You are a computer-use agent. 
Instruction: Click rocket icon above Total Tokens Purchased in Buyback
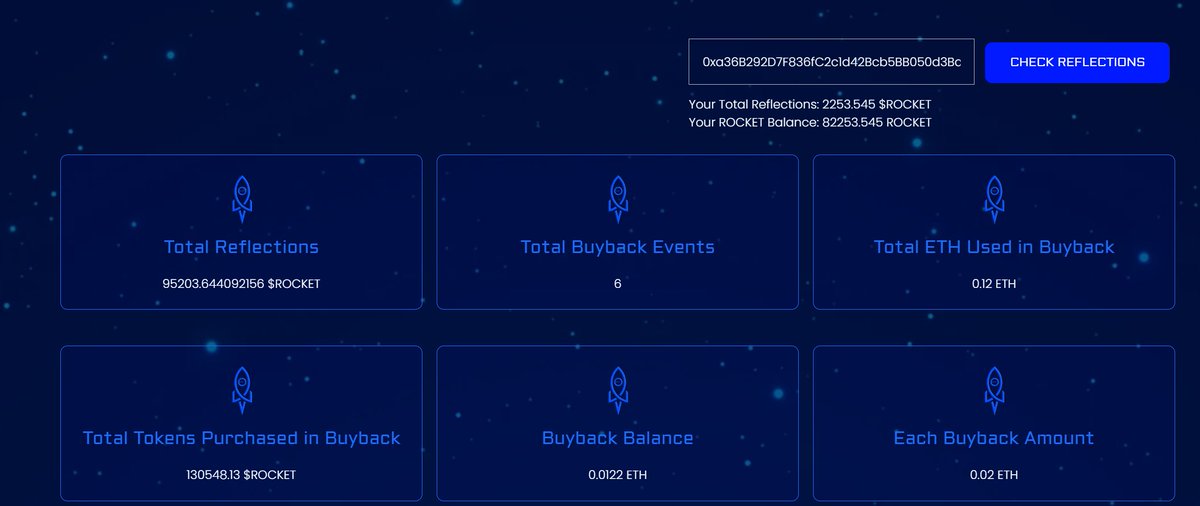(241, 390)
